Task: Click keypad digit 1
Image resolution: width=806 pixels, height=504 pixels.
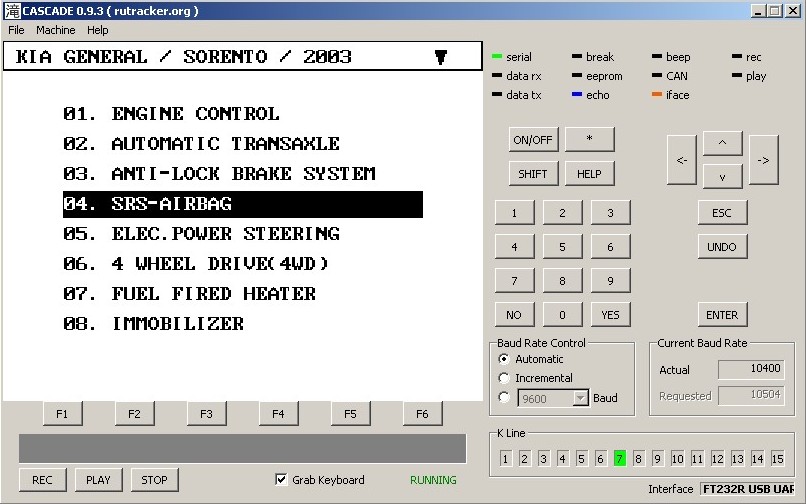Action: (x=515, y=213)
